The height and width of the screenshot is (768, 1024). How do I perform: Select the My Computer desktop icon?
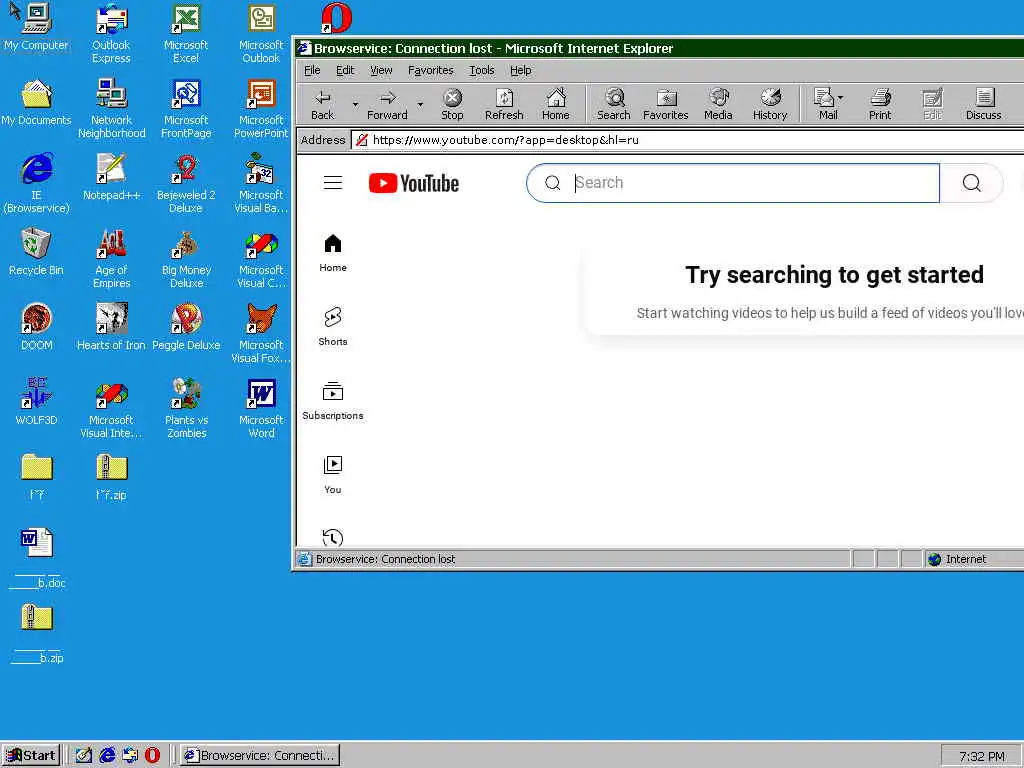37,27
